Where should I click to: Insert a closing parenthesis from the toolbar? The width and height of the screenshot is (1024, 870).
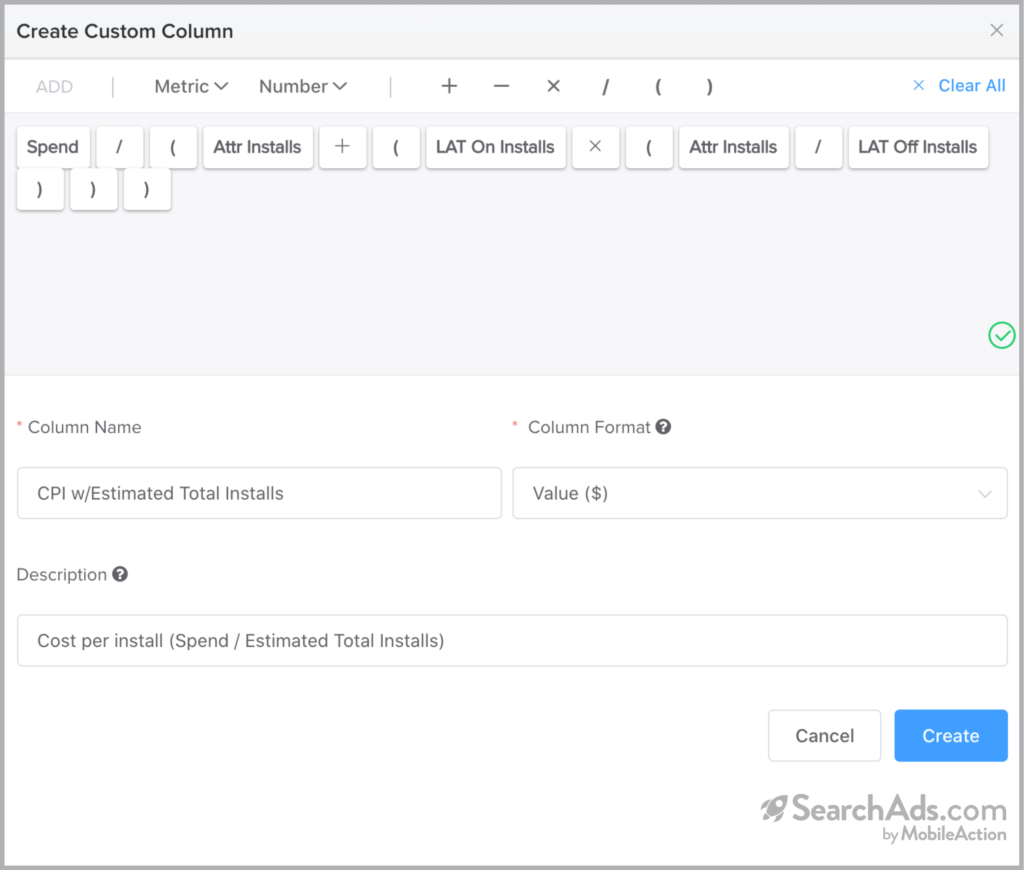click(710, 87)
